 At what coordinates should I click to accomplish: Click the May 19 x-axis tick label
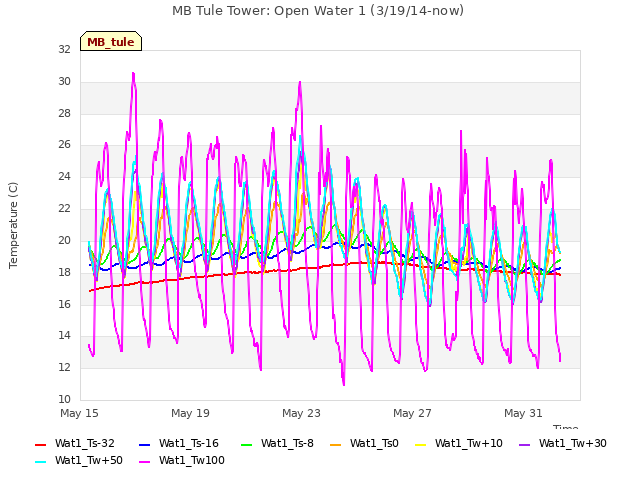[x=190, y=413]
